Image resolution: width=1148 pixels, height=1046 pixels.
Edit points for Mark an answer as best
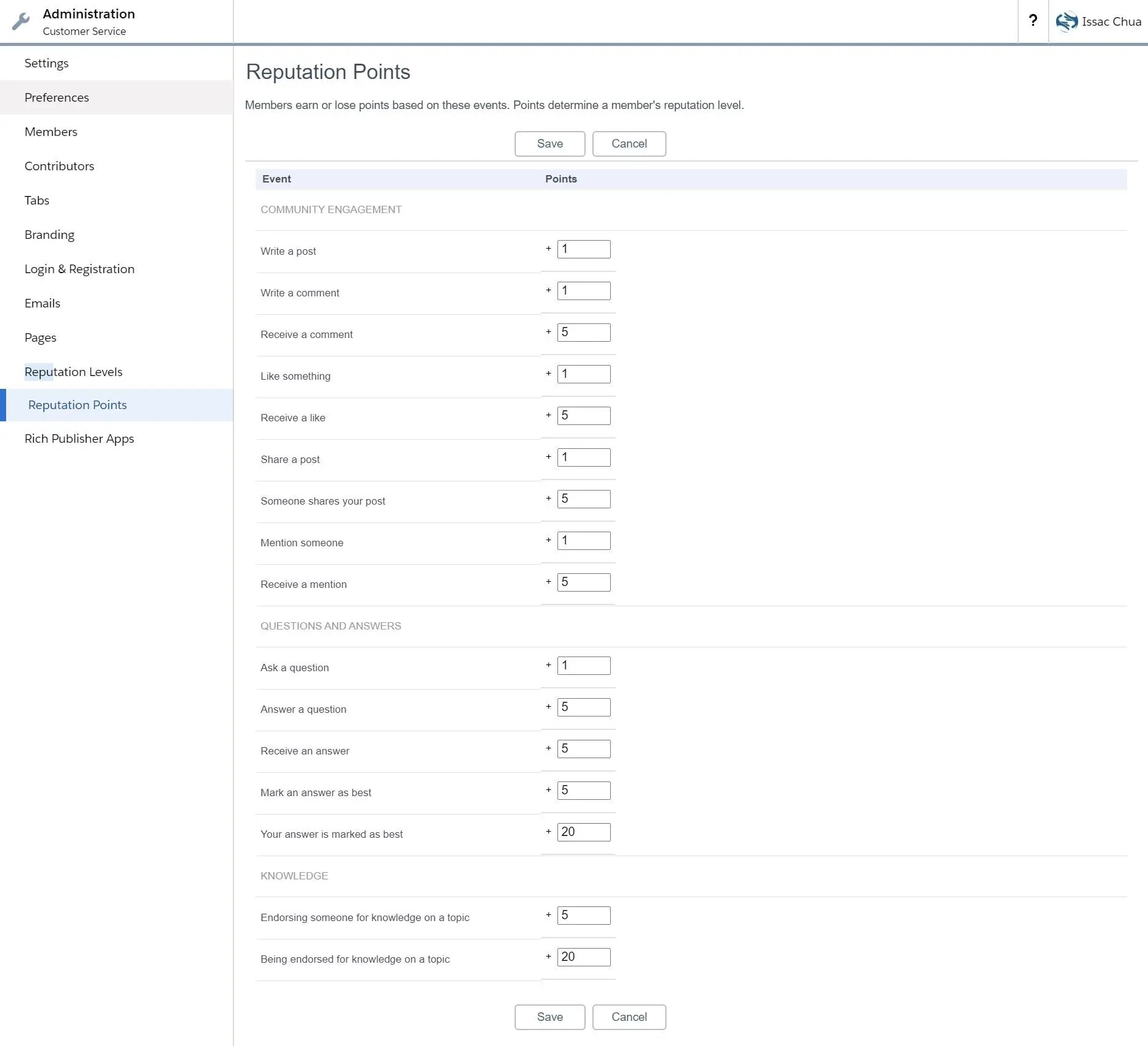pos(584,791)
